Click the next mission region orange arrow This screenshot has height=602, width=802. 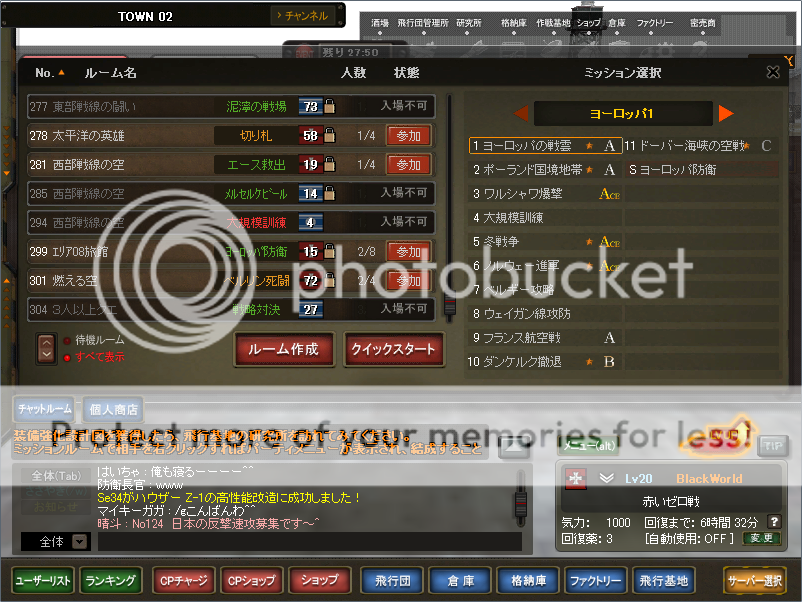[x=726, y=113]
